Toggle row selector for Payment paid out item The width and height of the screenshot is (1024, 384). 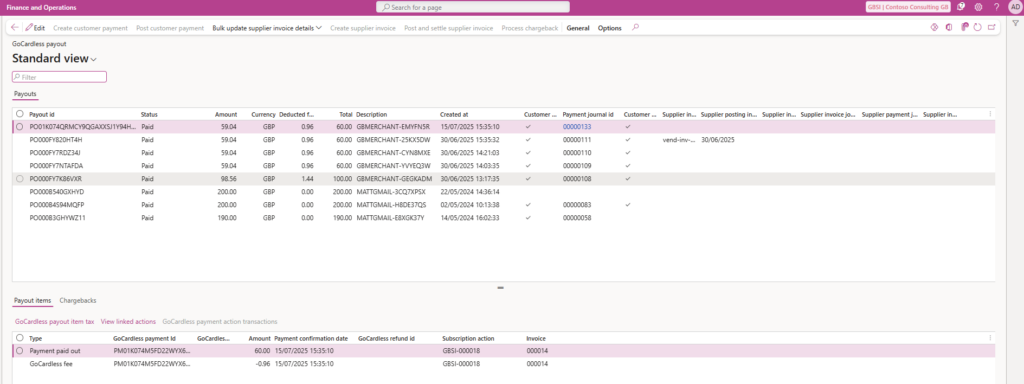pyautogui.click(x=20, y=351)
